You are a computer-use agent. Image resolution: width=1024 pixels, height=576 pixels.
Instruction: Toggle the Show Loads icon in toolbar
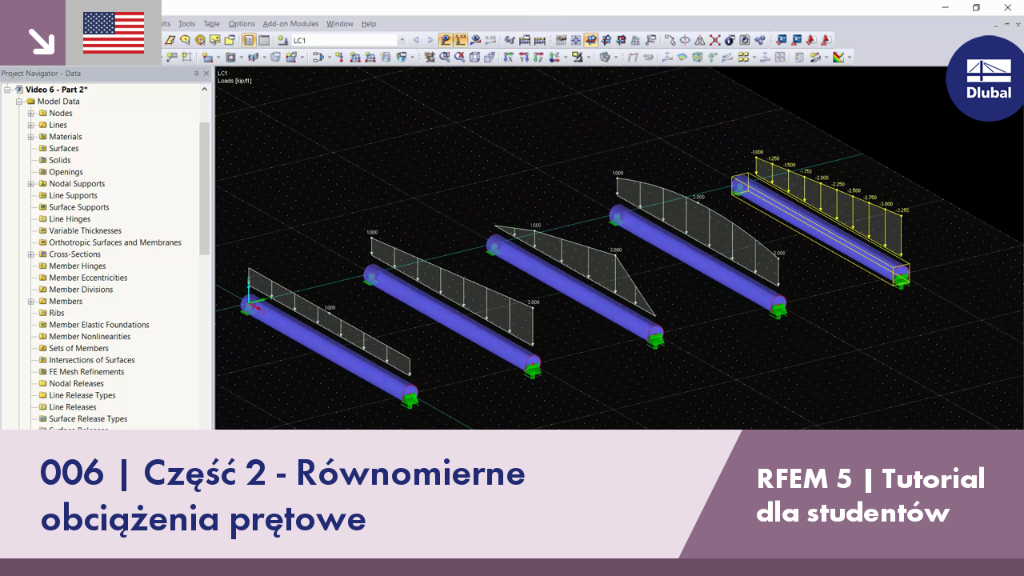445,40
